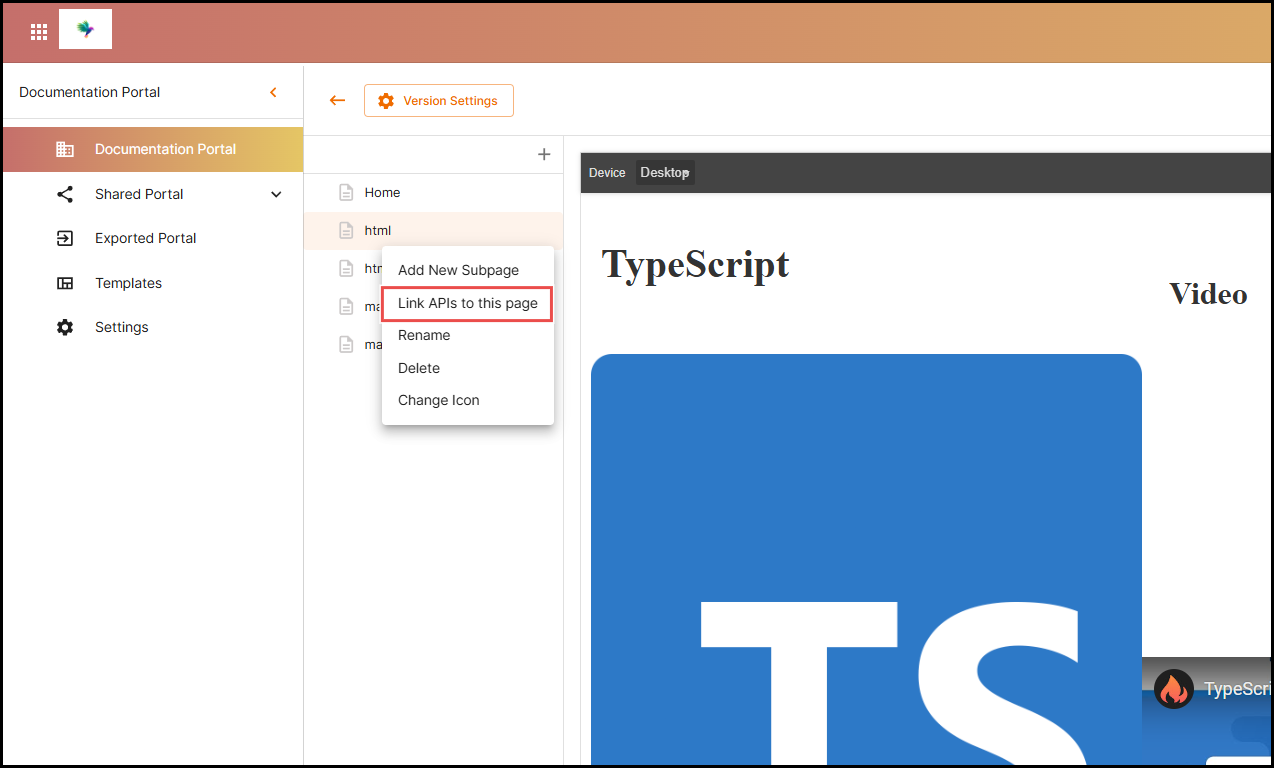Click the TypeScript logo image
The height and width of the screenshot is (768, 1274).
pos(866,560)
